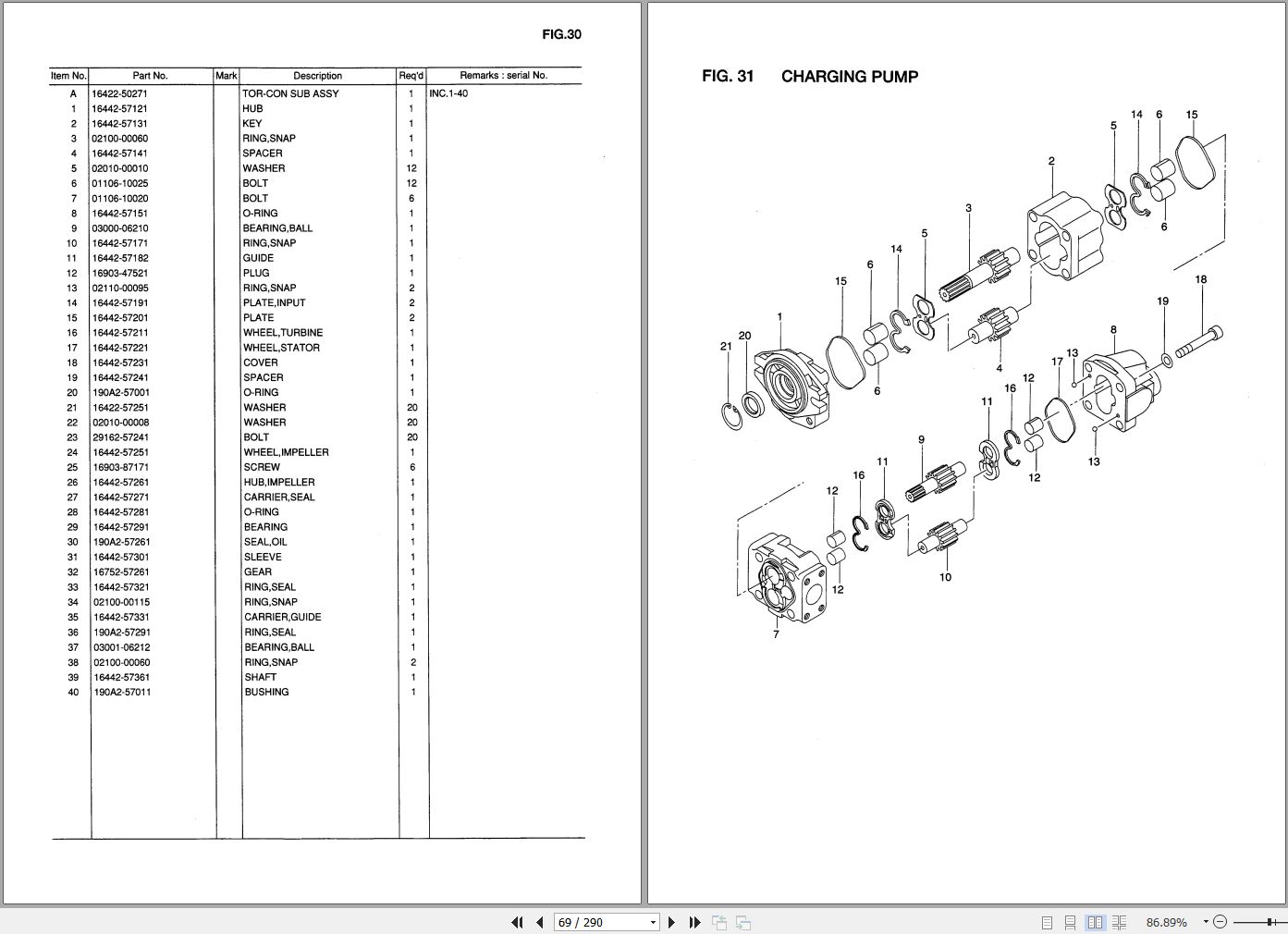
Task: Enable continuous scrolling page layout
Action: coord(1072,922)
